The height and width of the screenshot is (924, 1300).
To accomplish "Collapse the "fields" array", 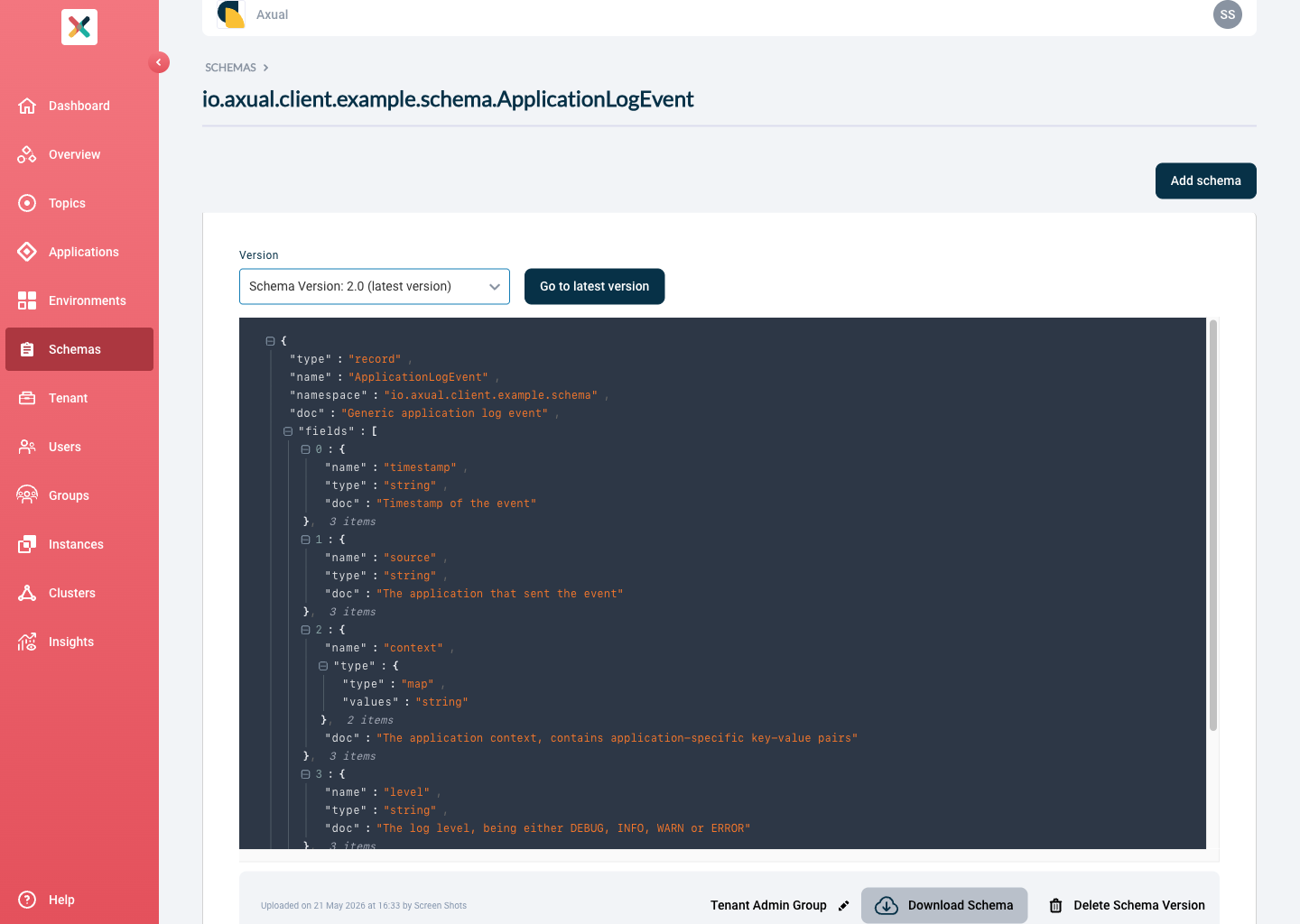I will click(x=288, y=431).
